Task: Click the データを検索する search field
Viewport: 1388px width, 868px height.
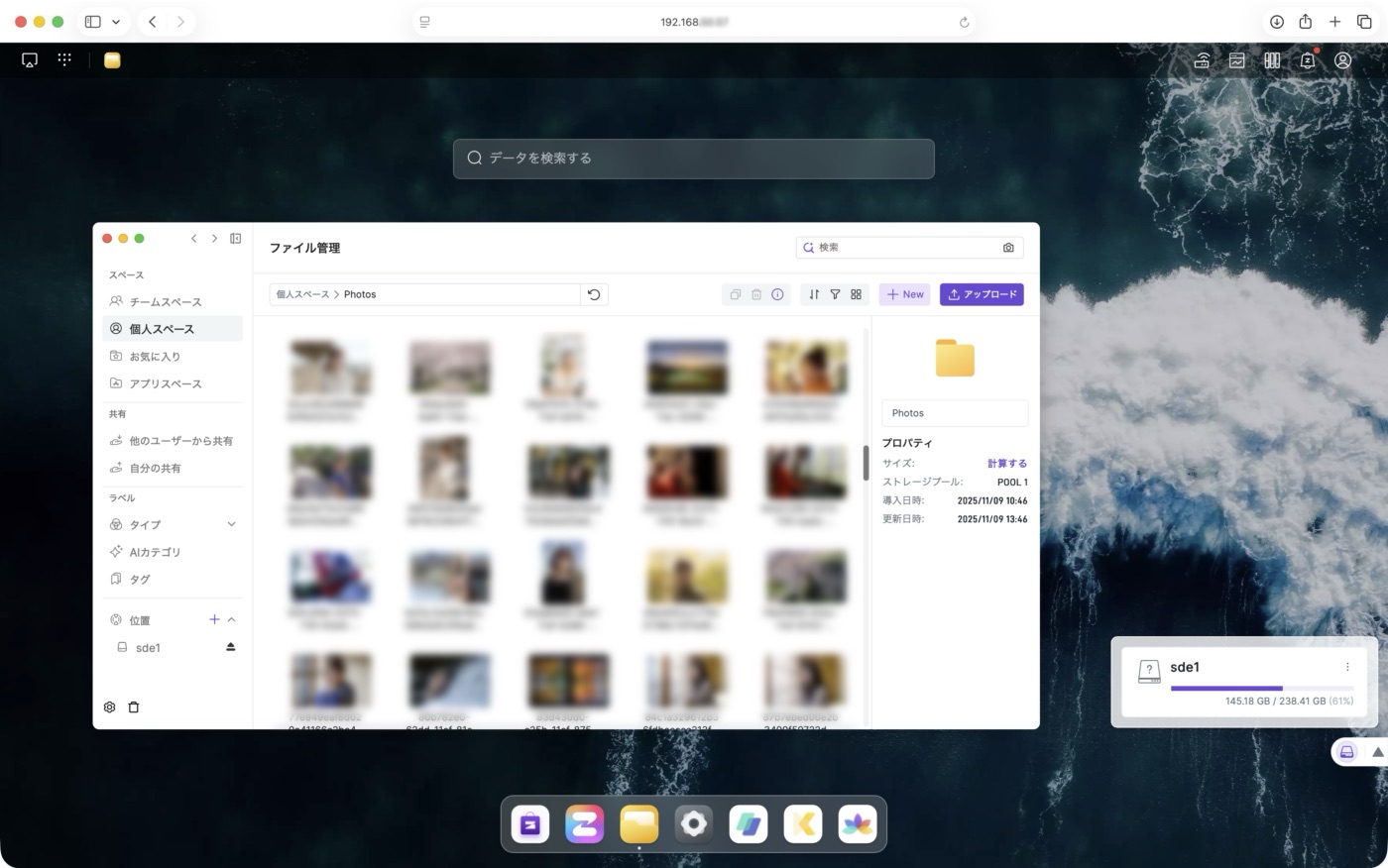Action: tap(694, 159)
